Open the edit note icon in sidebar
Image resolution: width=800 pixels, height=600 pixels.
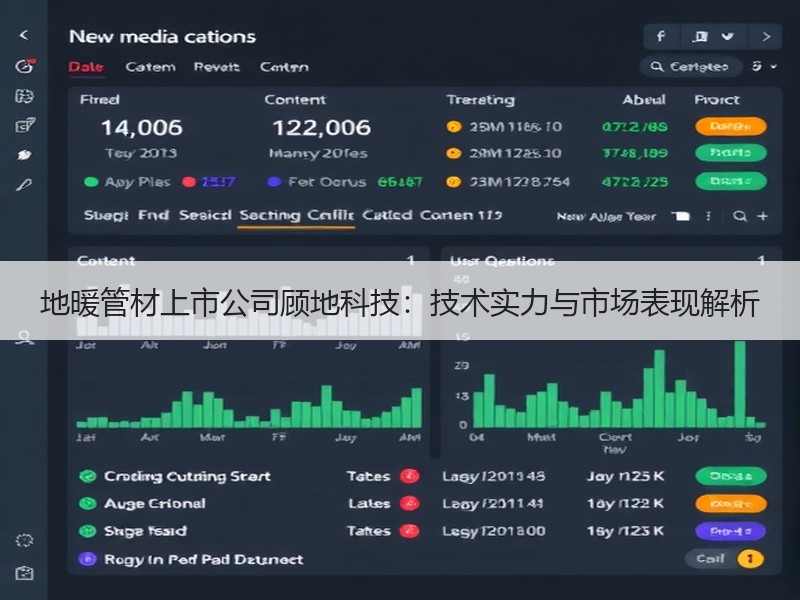pyautogui.click(x=25, y=125)
